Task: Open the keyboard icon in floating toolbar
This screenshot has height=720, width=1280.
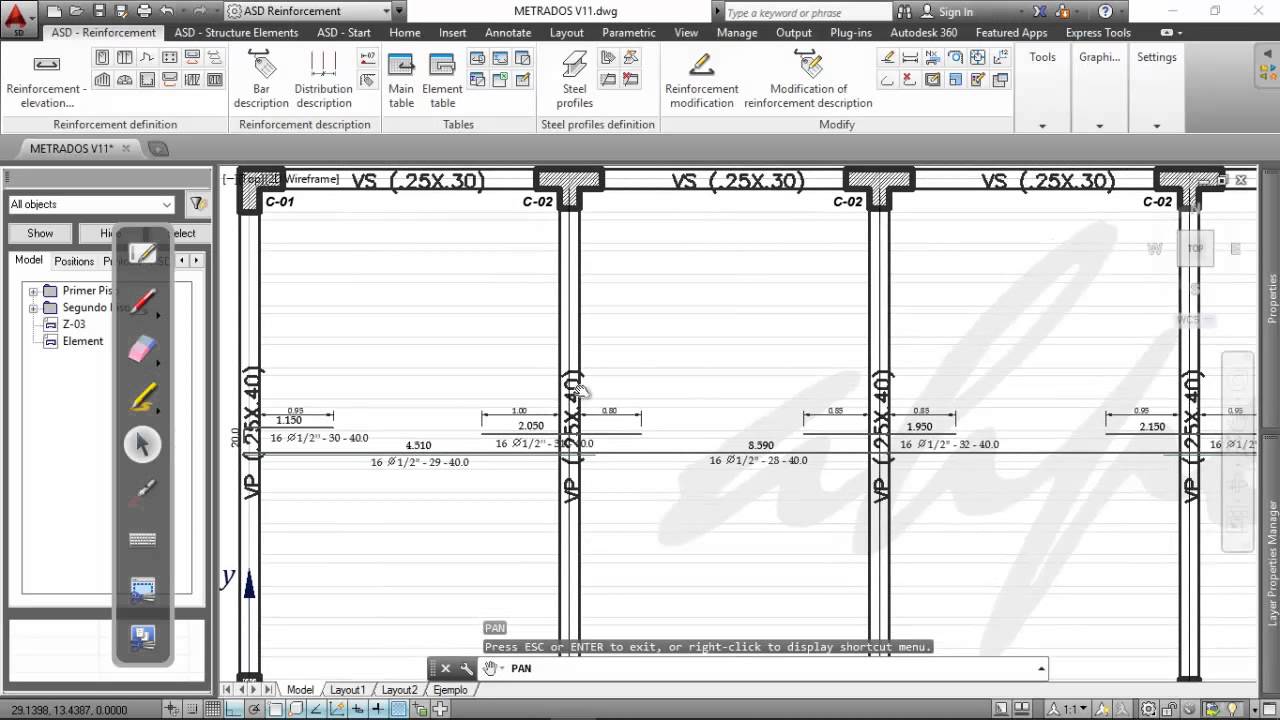Action: coord(143,540)
